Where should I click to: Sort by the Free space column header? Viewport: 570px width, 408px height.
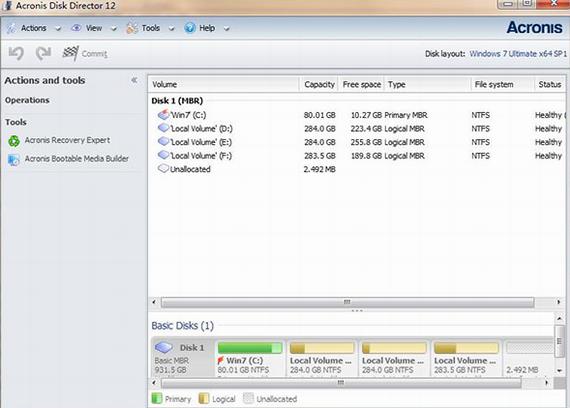[x=362, y=84]
